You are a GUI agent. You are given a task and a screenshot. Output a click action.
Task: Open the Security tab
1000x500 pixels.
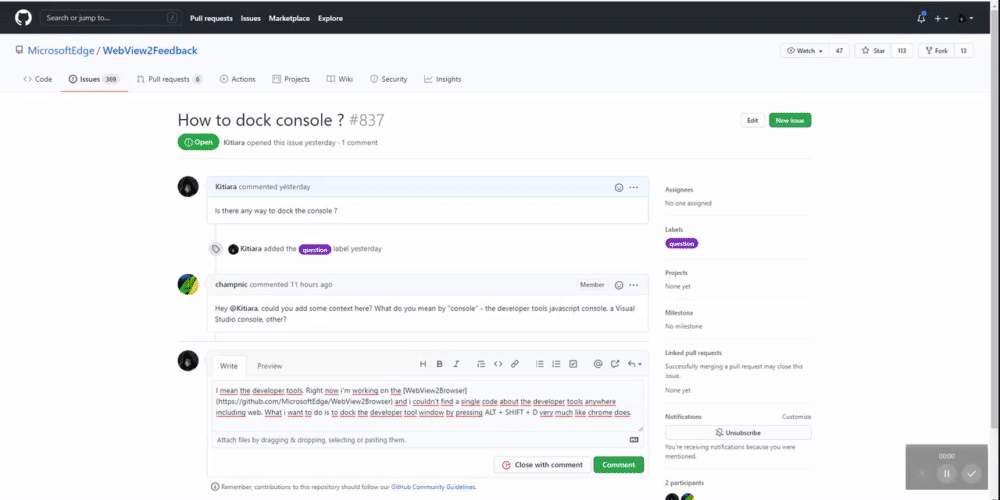click(x=388, y=79)
